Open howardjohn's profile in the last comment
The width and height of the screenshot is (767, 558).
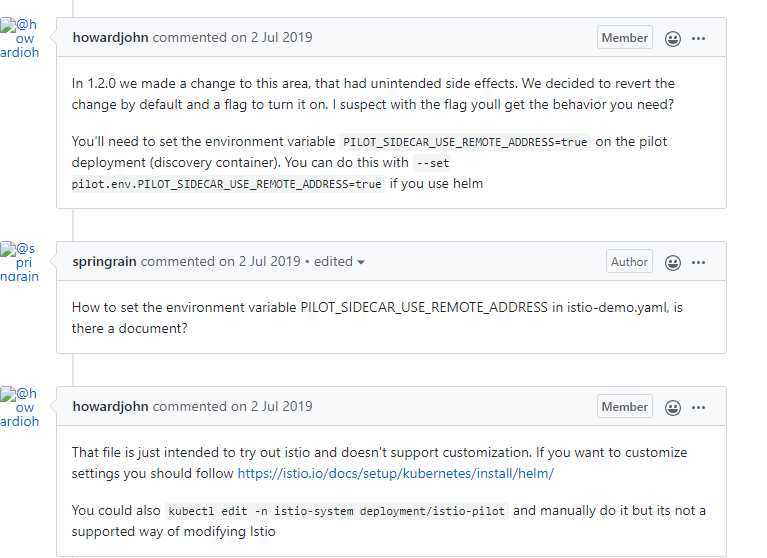tap(110, 406)
